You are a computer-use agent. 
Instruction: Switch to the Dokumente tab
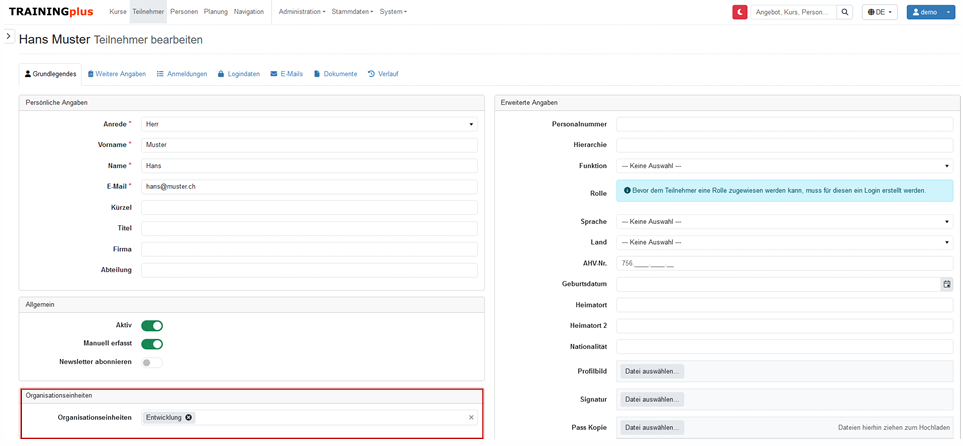pyautogui.click(x=335, y=74)
